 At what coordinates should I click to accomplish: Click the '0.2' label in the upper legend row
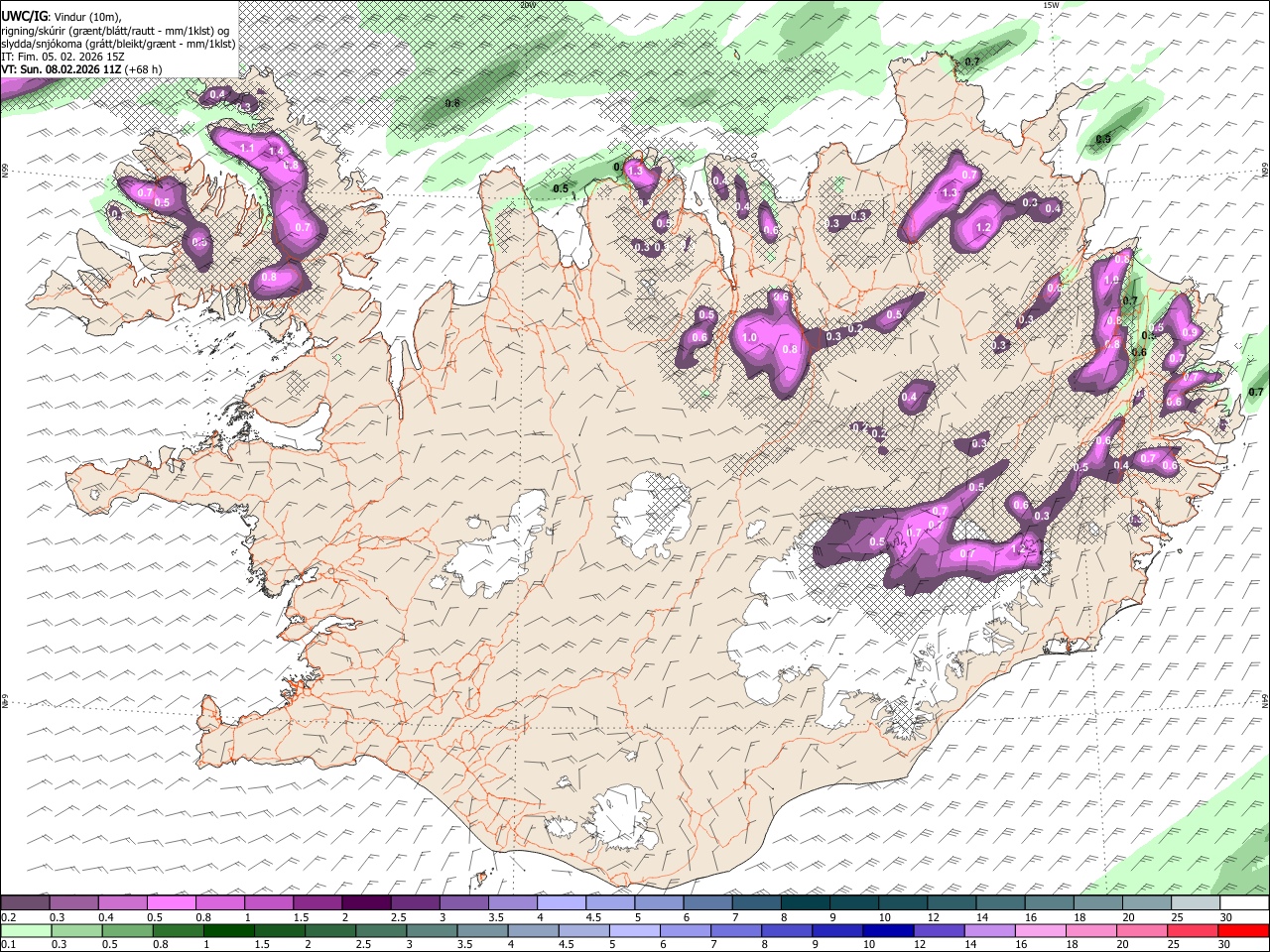[9, 917]
